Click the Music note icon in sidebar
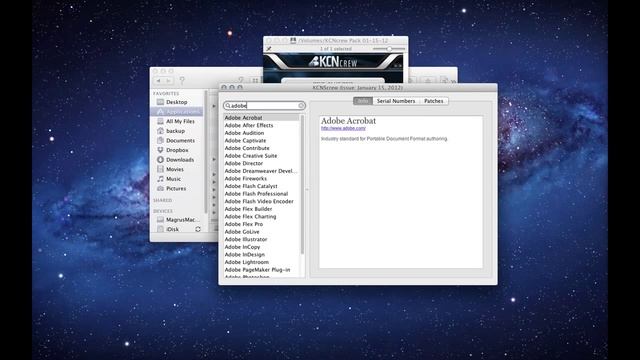 [x=160, y=179]
